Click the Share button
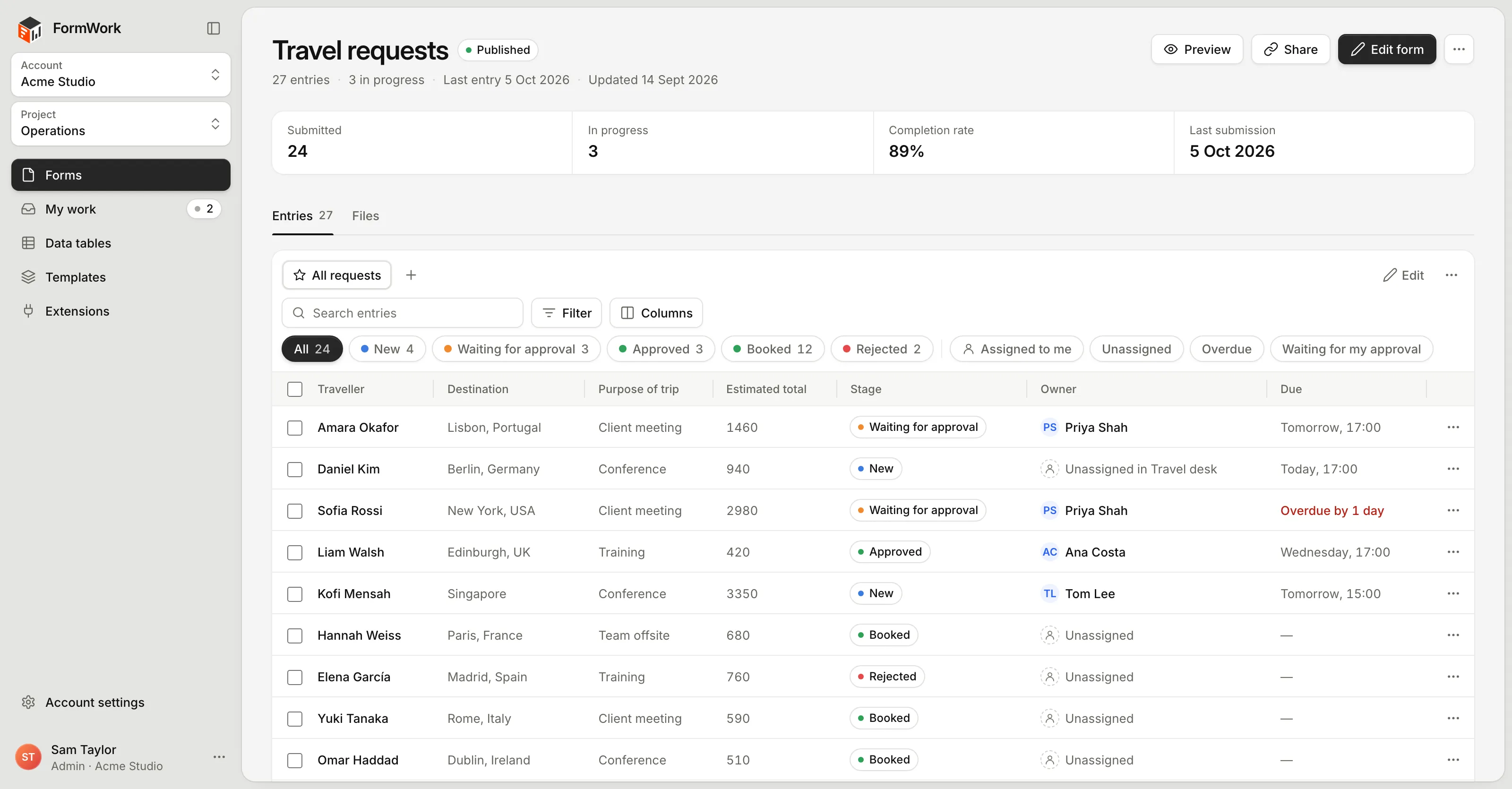1512x789 pixels. click(1290, 49)
